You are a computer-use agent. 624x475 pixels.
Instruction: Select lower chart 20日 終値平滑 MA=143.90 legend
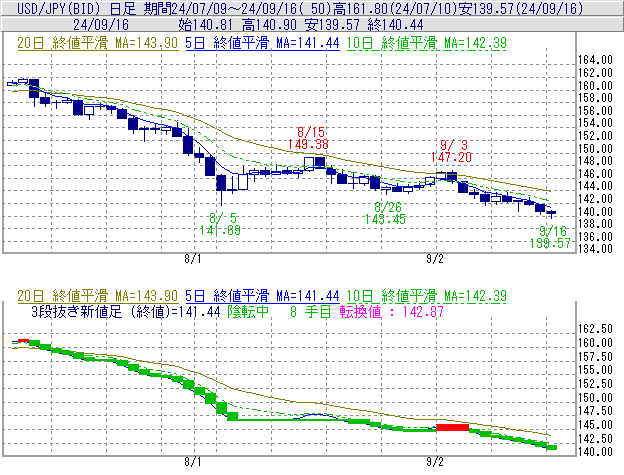(x=98, y=296)
